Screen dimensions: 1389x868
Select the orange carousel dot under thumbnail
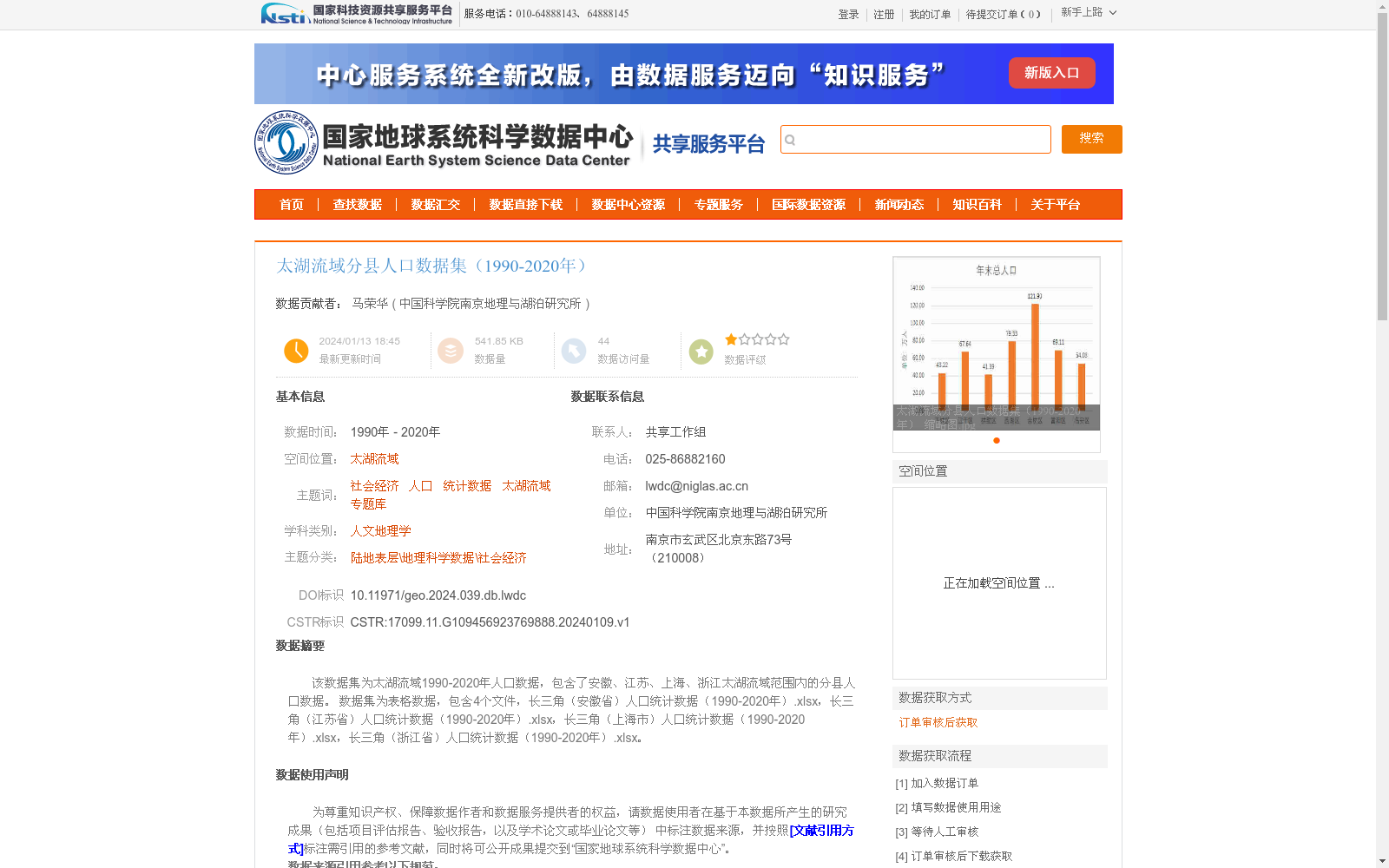(997, 440)
